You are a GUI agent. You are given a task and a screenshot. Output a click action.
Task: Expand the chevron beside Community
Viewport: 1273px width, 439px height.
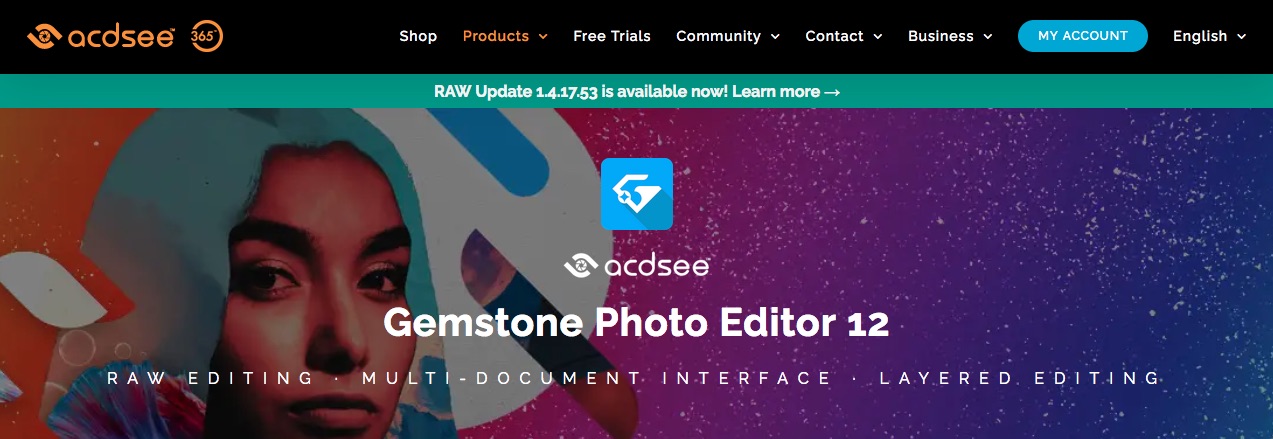(774, 37)
